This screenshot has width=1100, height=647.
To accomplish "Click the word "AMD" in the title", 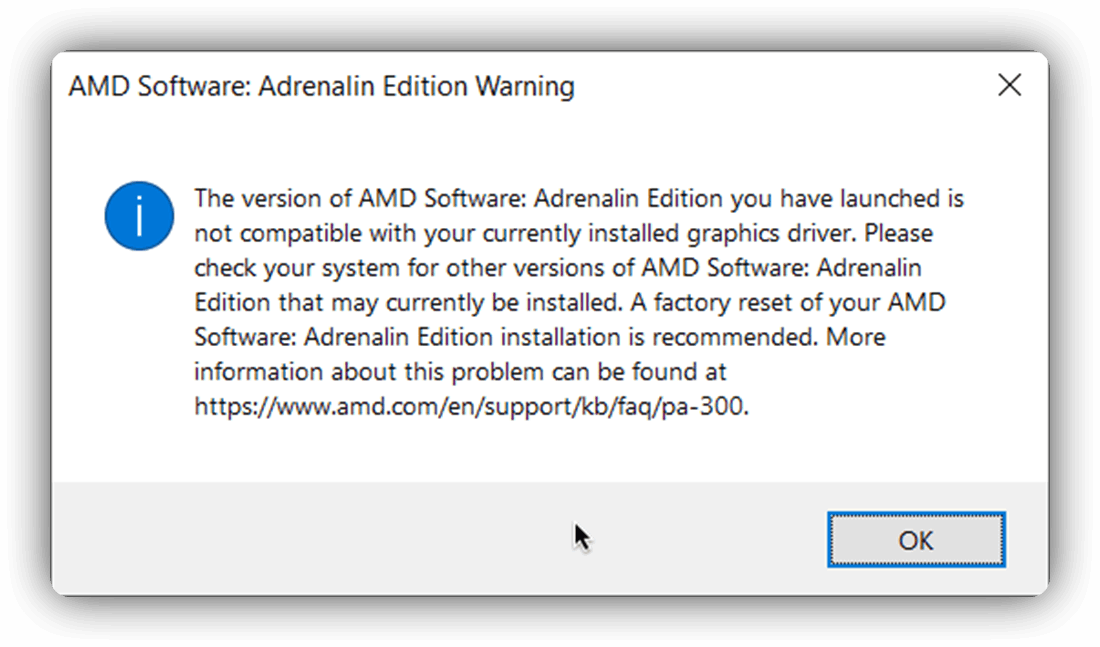I will [99, 86].
